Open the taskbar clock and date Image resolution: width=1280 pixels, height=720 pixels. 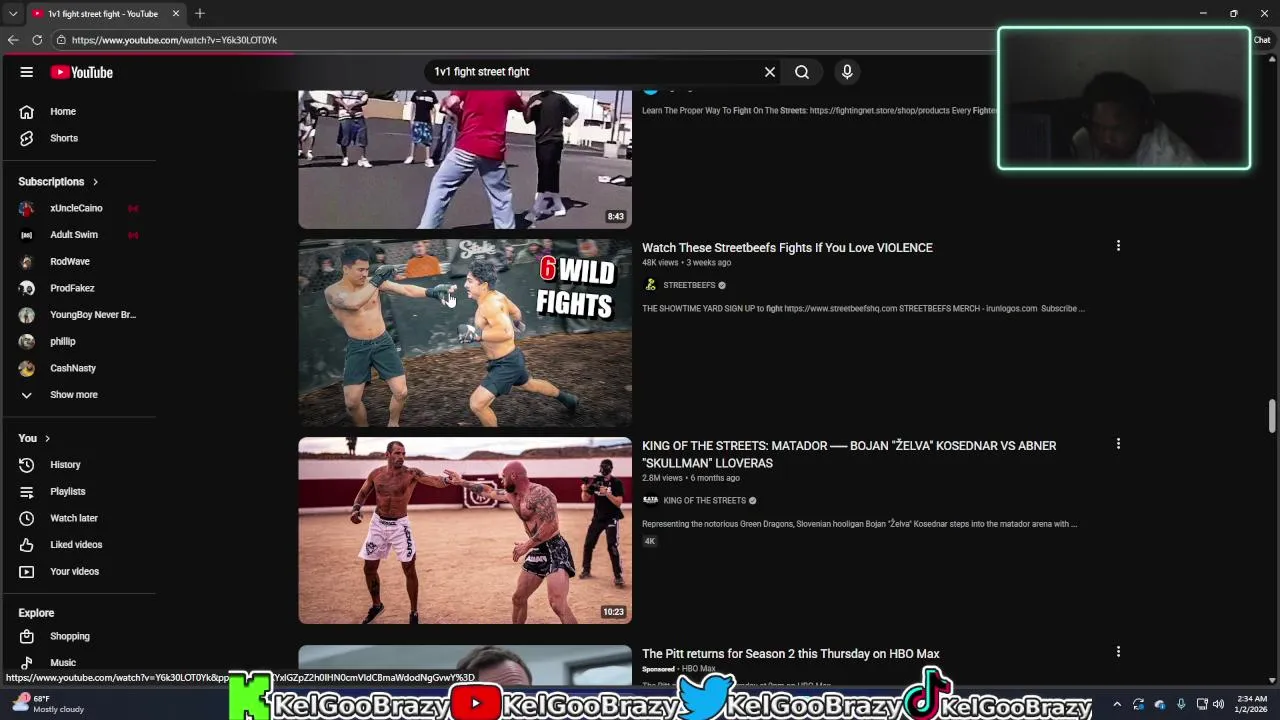(1252, 704)
